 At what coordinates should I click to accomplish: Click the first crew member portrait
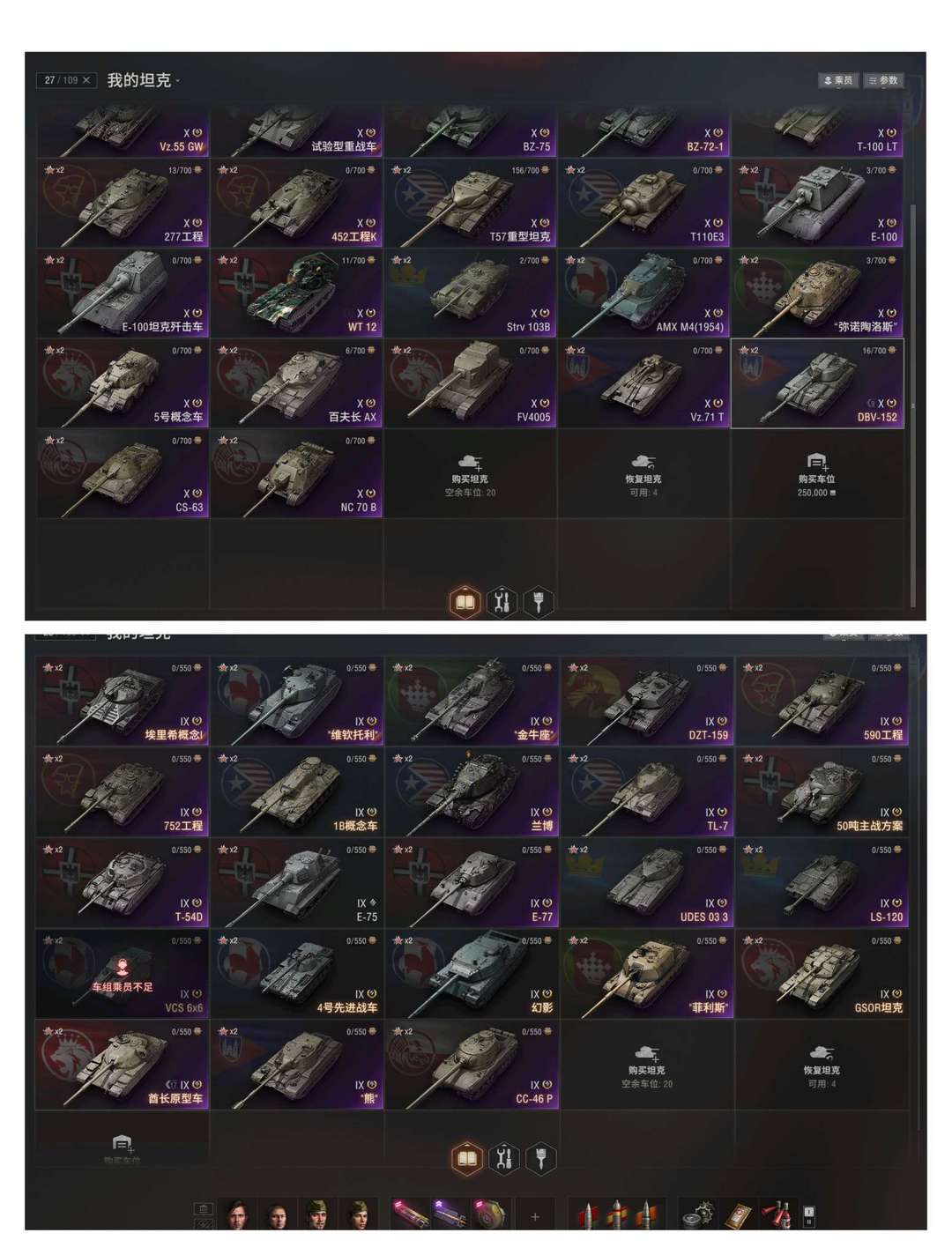pos(236,1214)
